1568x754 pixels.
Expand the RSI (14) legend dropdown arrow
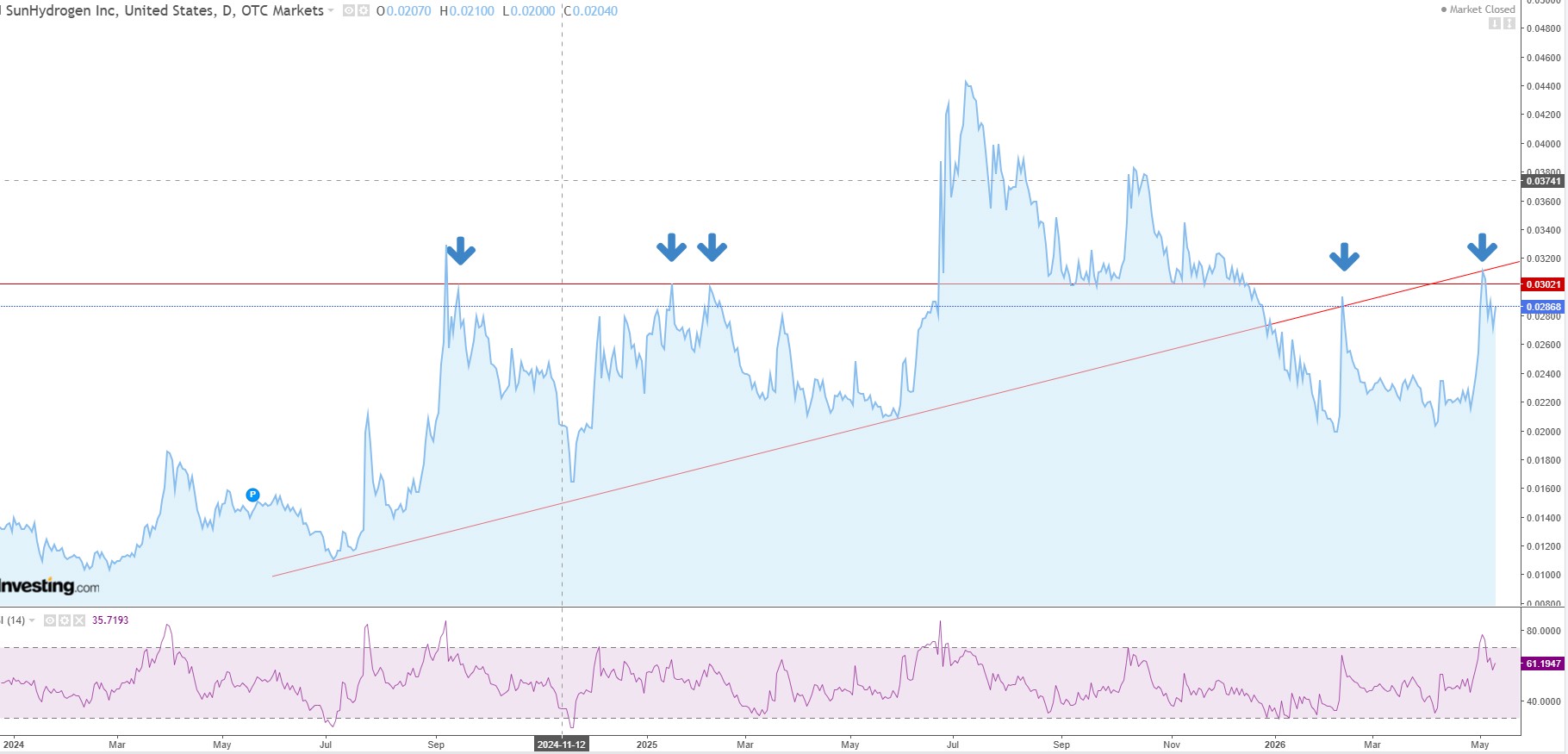click(x=33, y=620)
